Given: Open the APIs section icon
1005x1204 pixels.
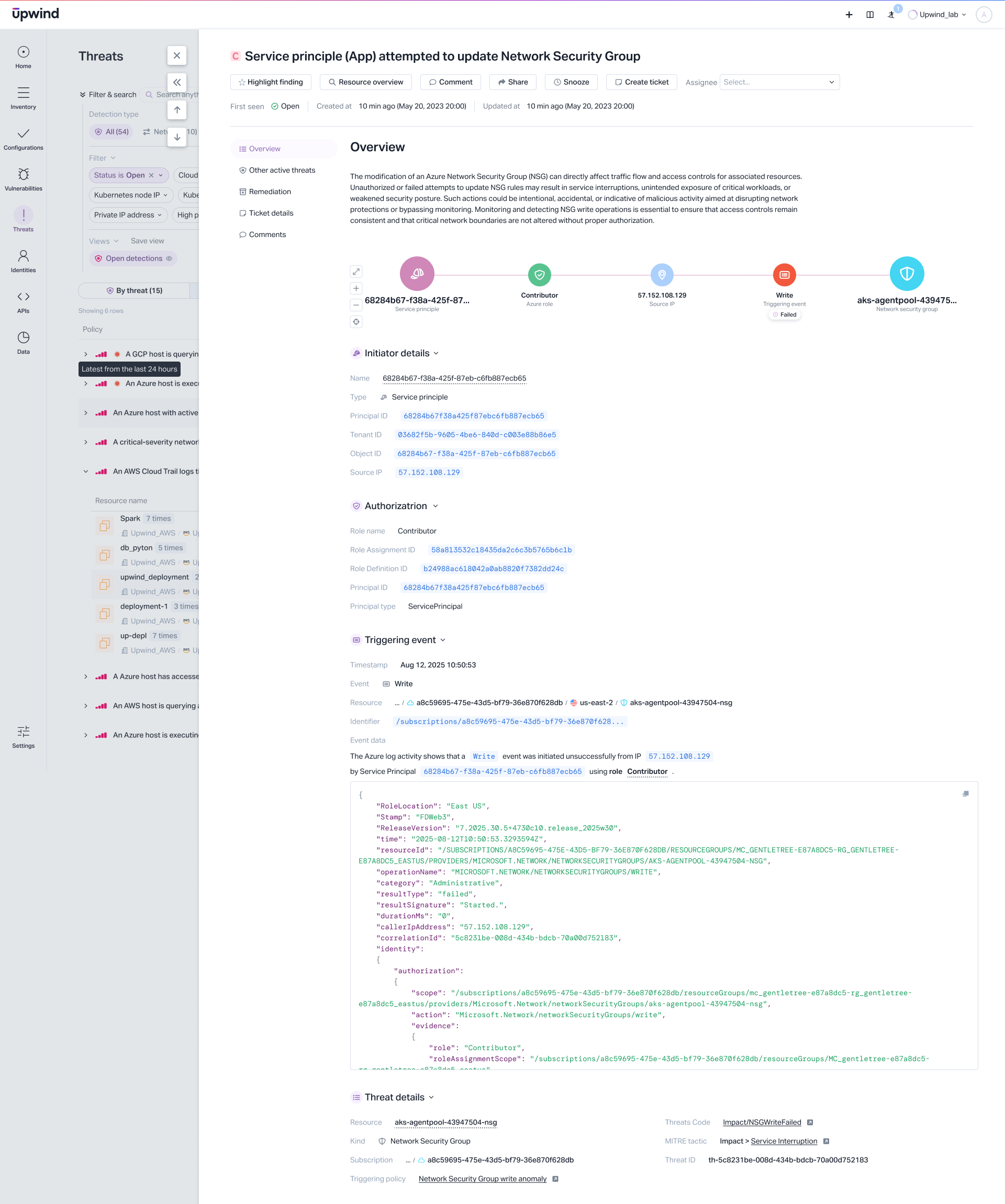Looking at the screenshot, I should point(23,296).
